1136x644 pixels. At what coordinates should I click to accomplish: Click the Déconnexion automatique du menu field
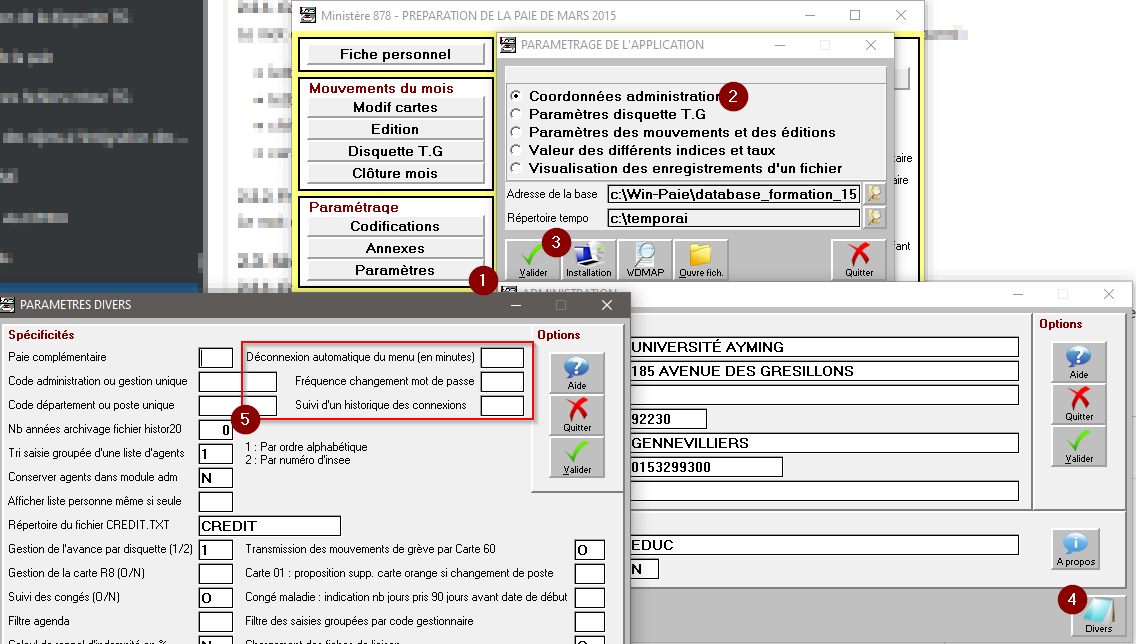coord(502,357)
